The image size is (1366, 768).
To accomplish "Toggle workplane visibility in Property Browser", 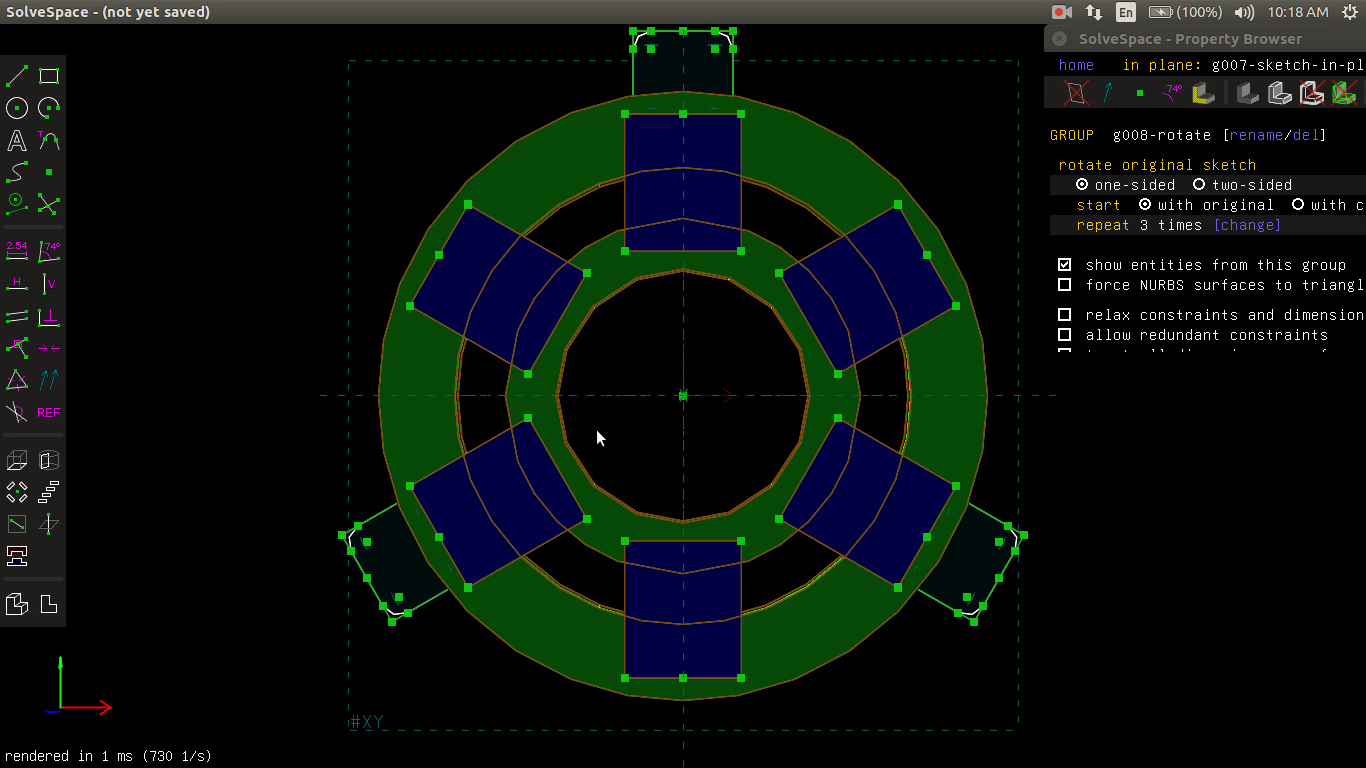I will tap(1076, 93).
